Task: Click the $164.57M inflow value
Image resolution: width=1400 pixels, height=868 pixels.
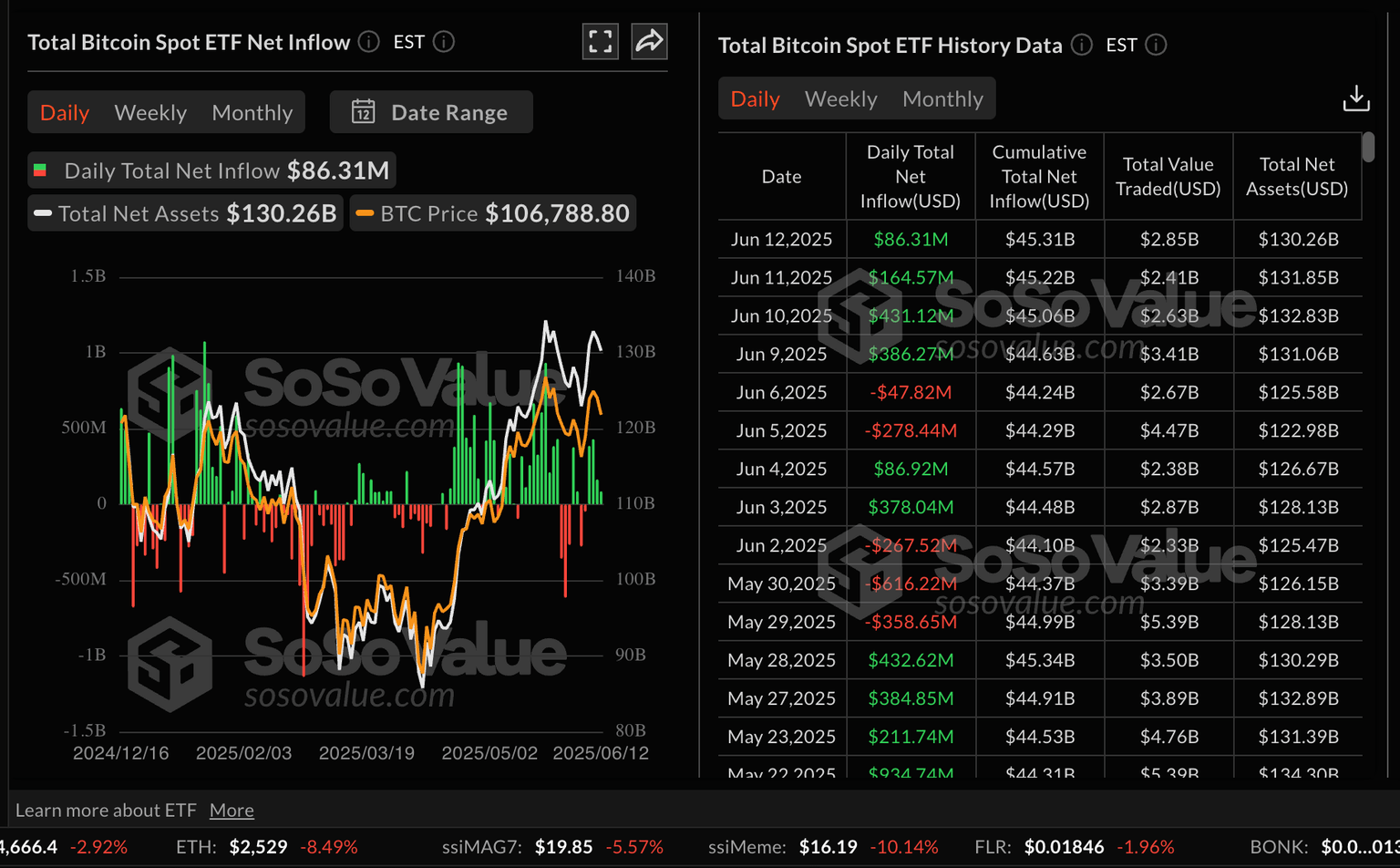Action: (911, 277)
